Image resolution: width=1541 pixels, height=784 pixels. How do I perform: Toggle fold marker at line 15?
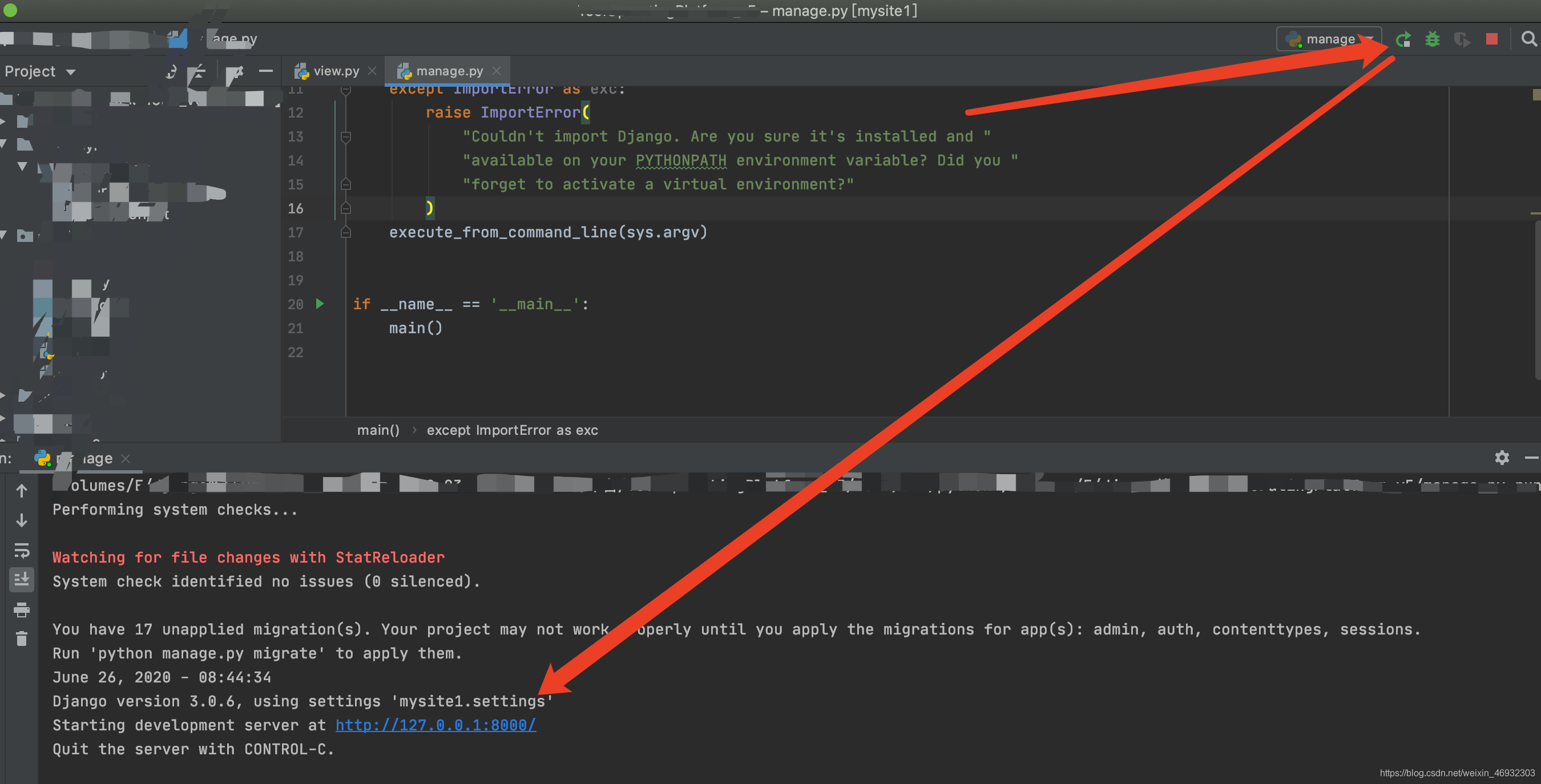345,184
